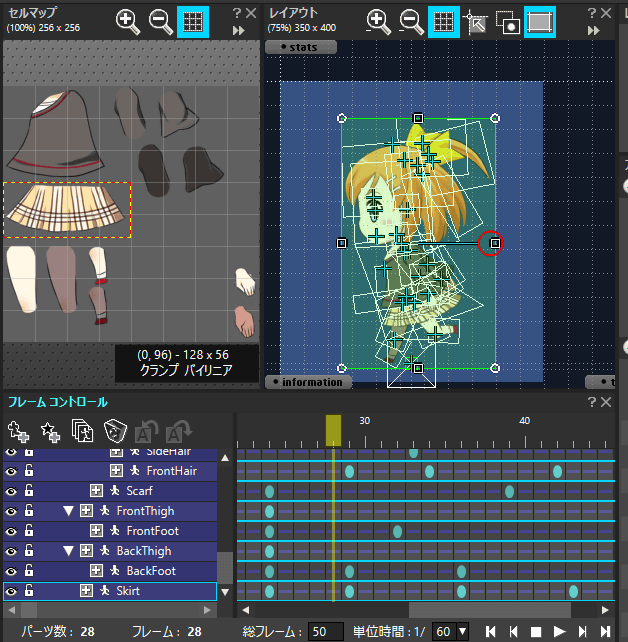
Task: Toggle lock on the Scarf part
Action: coord(29,490)
